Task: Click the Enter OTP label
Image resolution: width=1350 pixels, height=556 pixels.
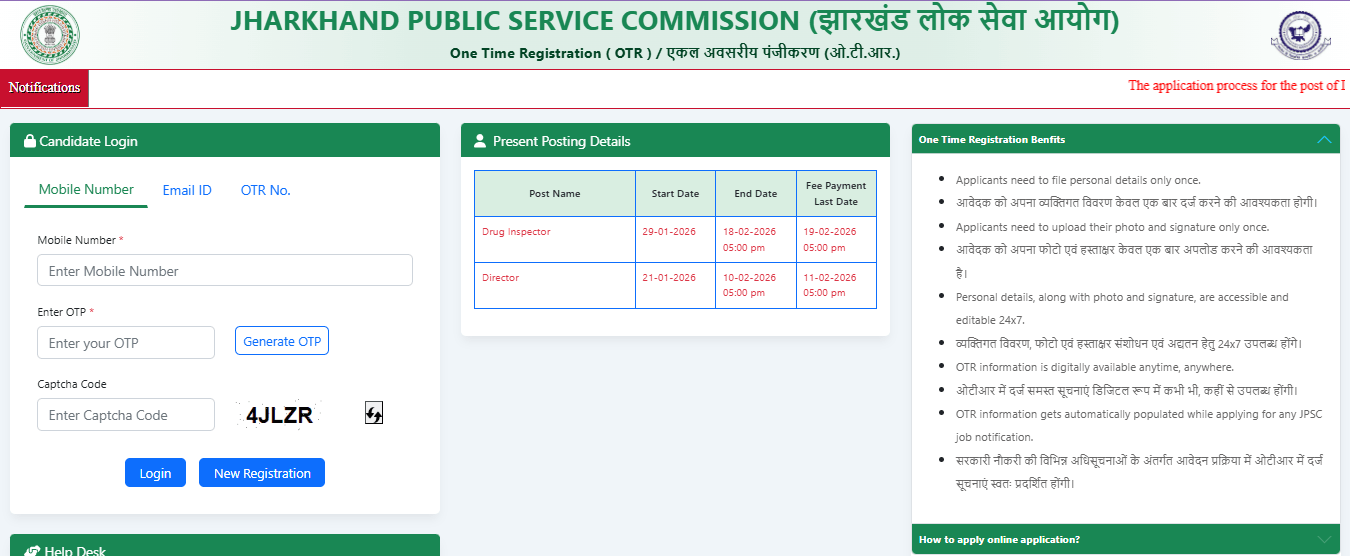Action: pyautogui.click(x=66, y=312)
